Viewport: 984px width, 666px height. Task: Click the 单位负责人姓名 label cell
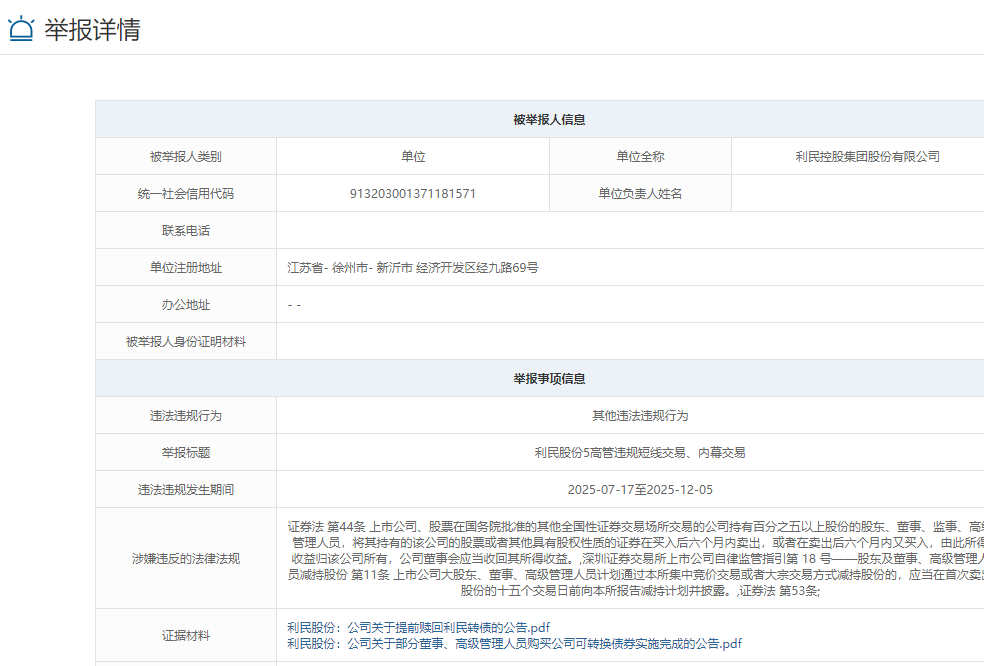click(x=640, y=194)
